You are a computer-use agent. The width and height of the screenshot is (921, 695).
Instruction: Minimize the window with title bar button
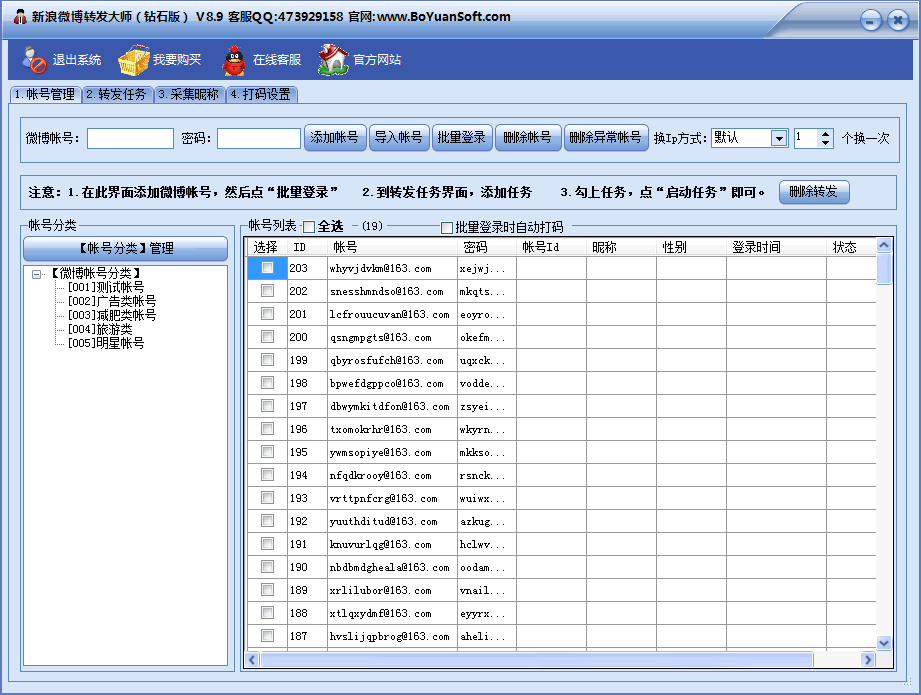(x=870, y=21)
